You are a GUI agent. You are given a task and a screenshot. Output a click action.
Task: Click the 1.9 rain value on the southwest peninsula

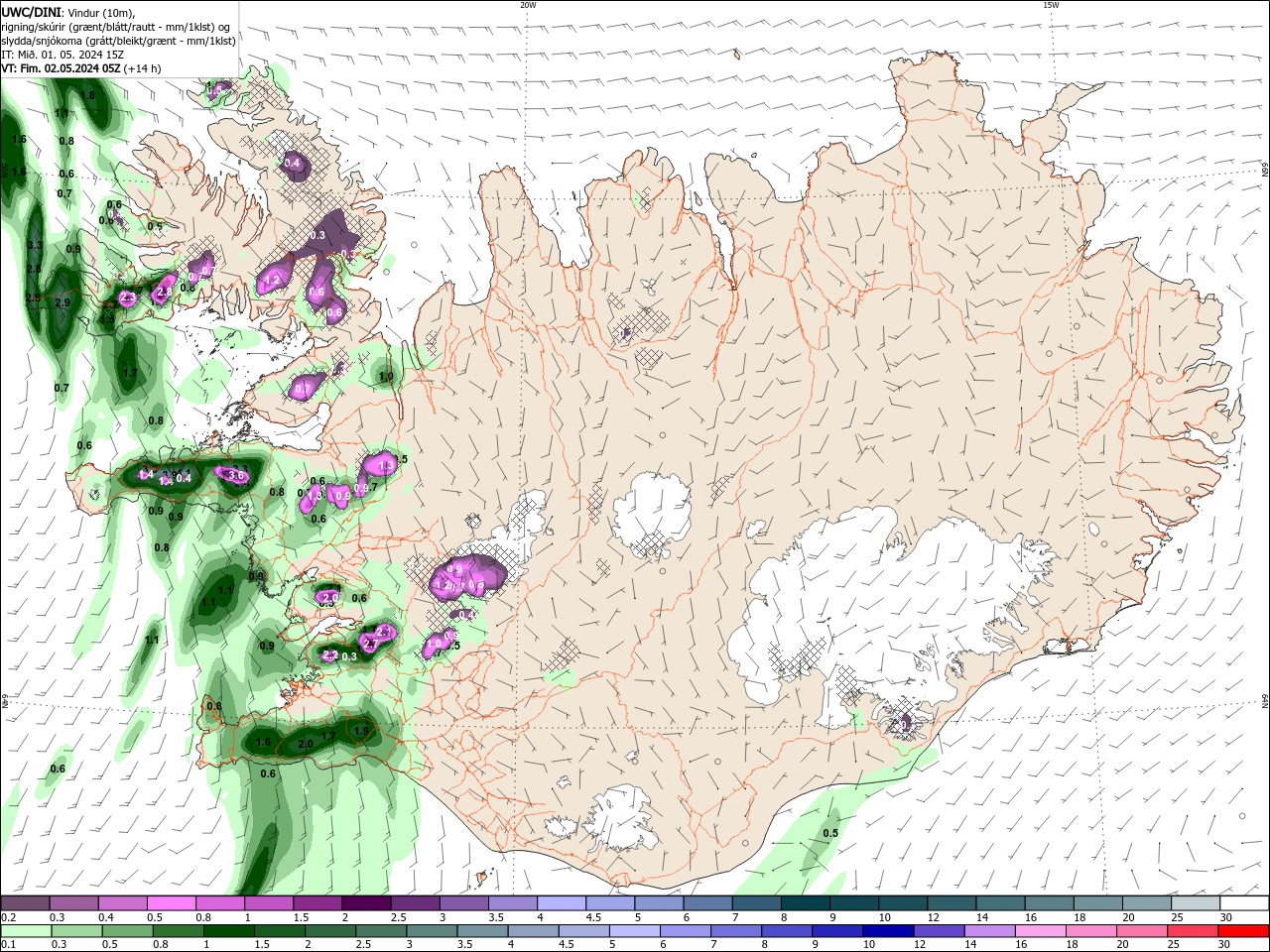tap(361, 732)
